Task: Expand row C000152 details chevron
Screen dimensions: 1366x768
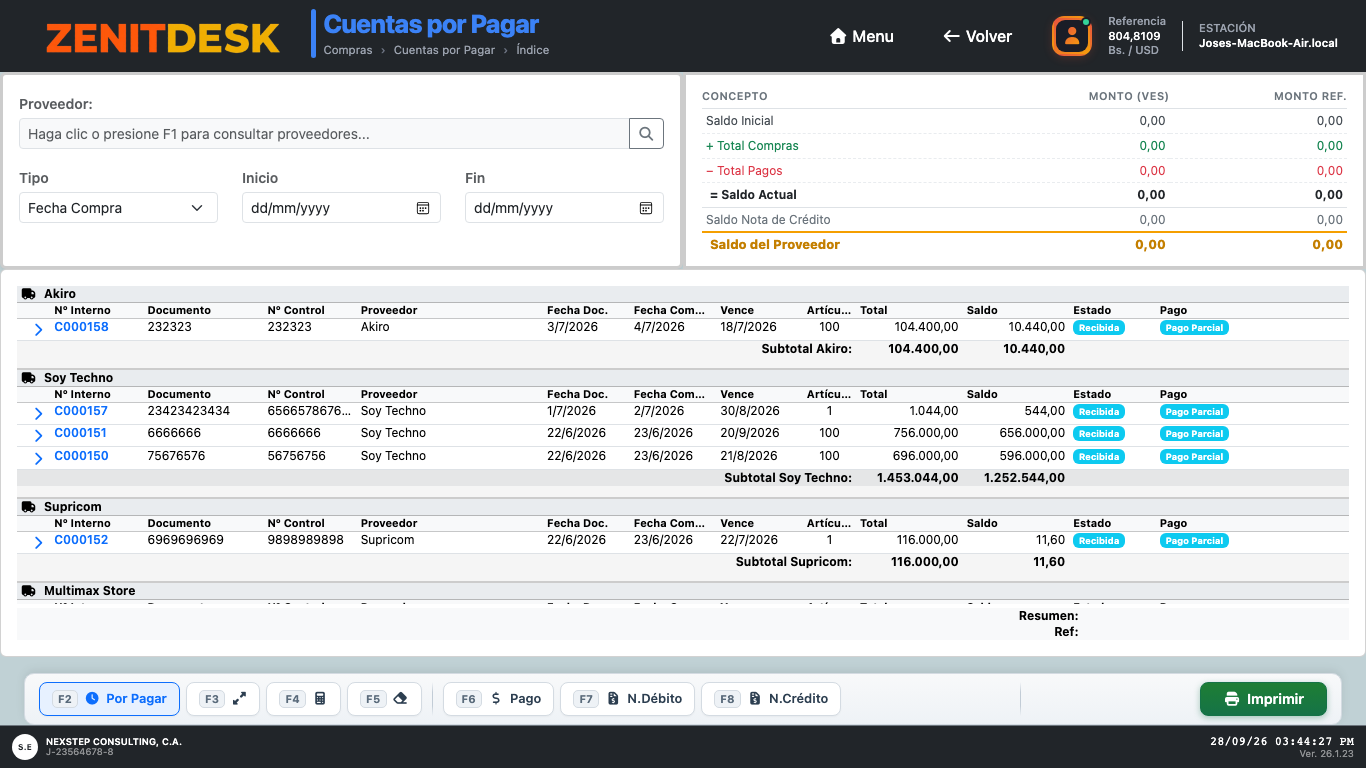Action: point(38,542)
